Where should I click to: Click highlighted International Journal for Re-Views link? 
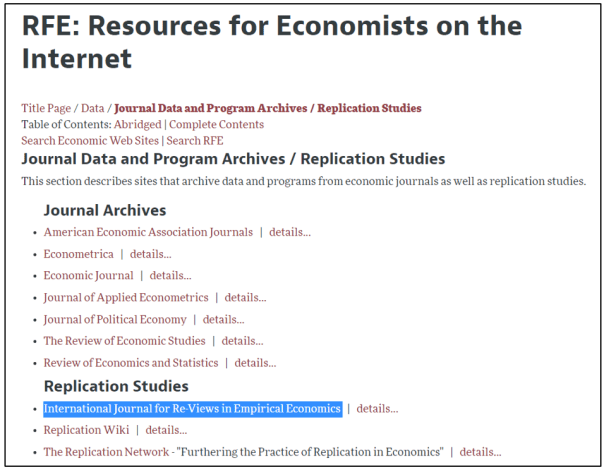coord(192,408)
